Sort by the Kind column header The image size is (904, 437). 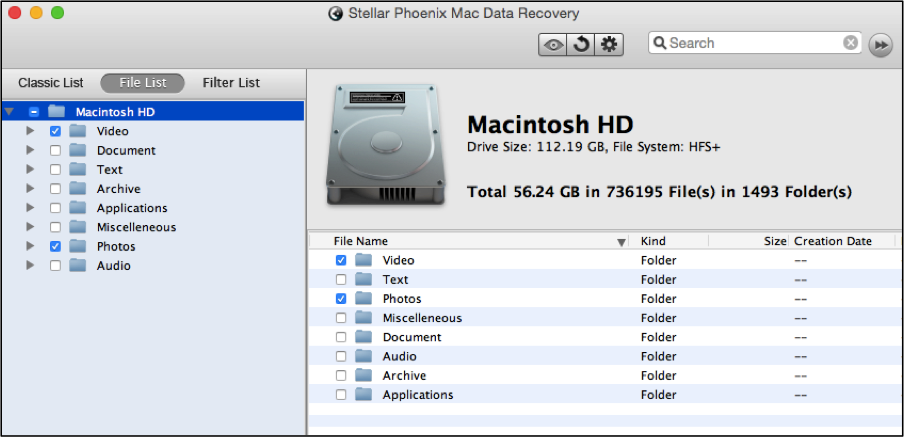pos(669,241)
